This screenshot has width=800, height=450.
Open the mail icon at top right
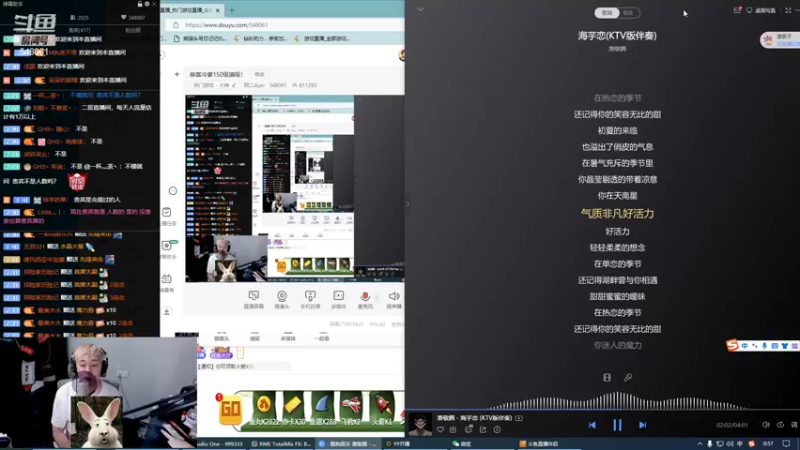pos(737,10)
